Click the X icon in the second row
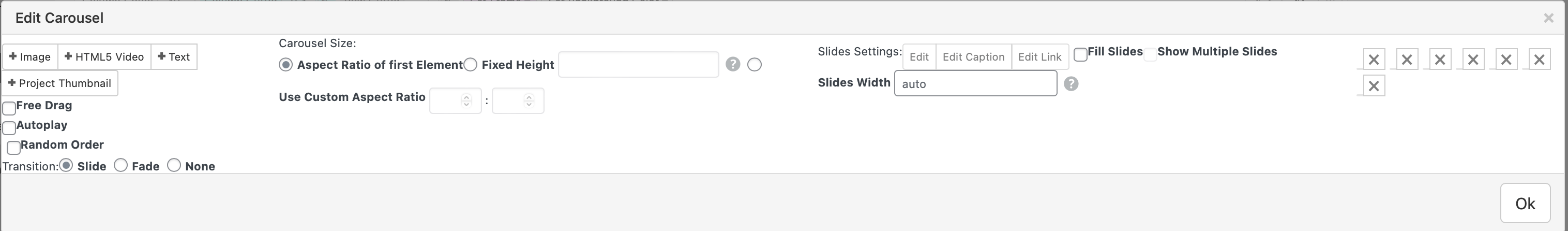This screenshot has height=231, width=1568. [1373, 86]
